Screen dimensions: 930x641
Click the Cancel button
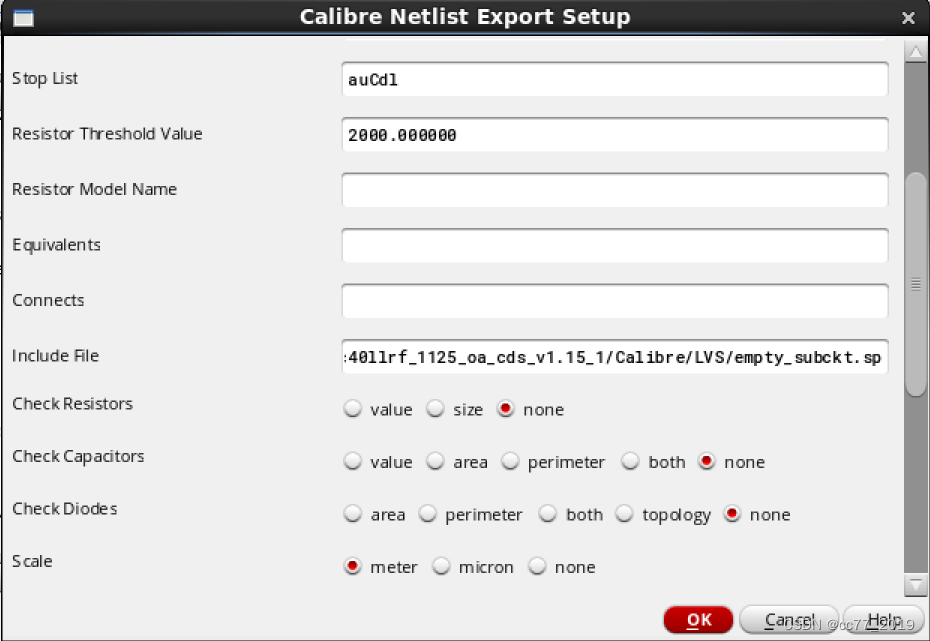pos(788,620)
